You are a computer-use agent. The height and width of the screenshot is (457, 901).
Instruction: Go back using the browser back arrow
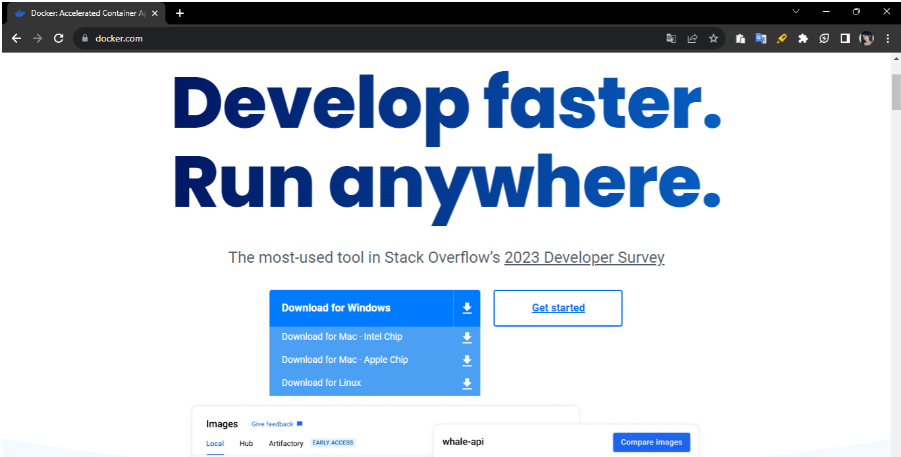[16, 39]
